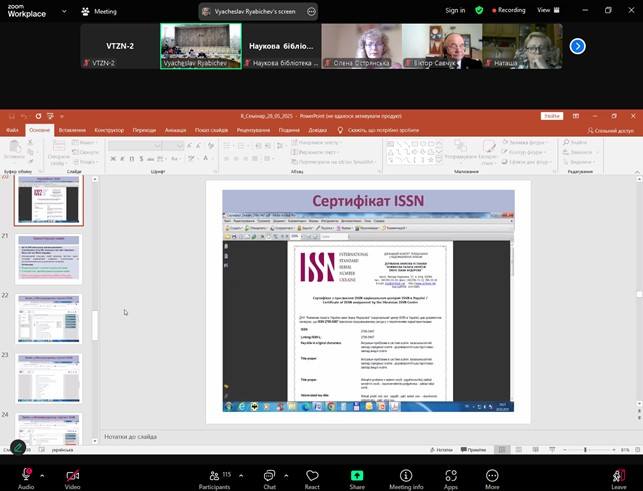Open the Zoom Chat panel
643x491 pixels.
(269, 480)
